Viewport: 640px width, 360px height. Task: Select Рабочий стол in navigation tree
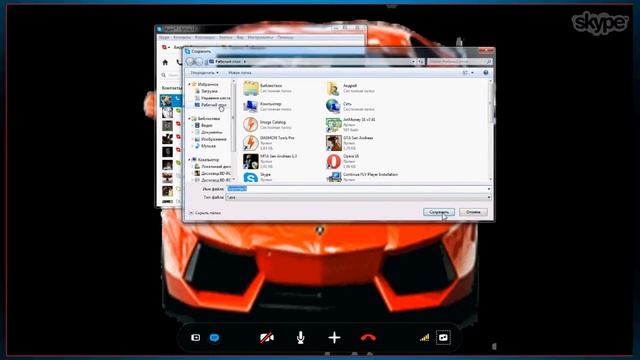[210, 105]
